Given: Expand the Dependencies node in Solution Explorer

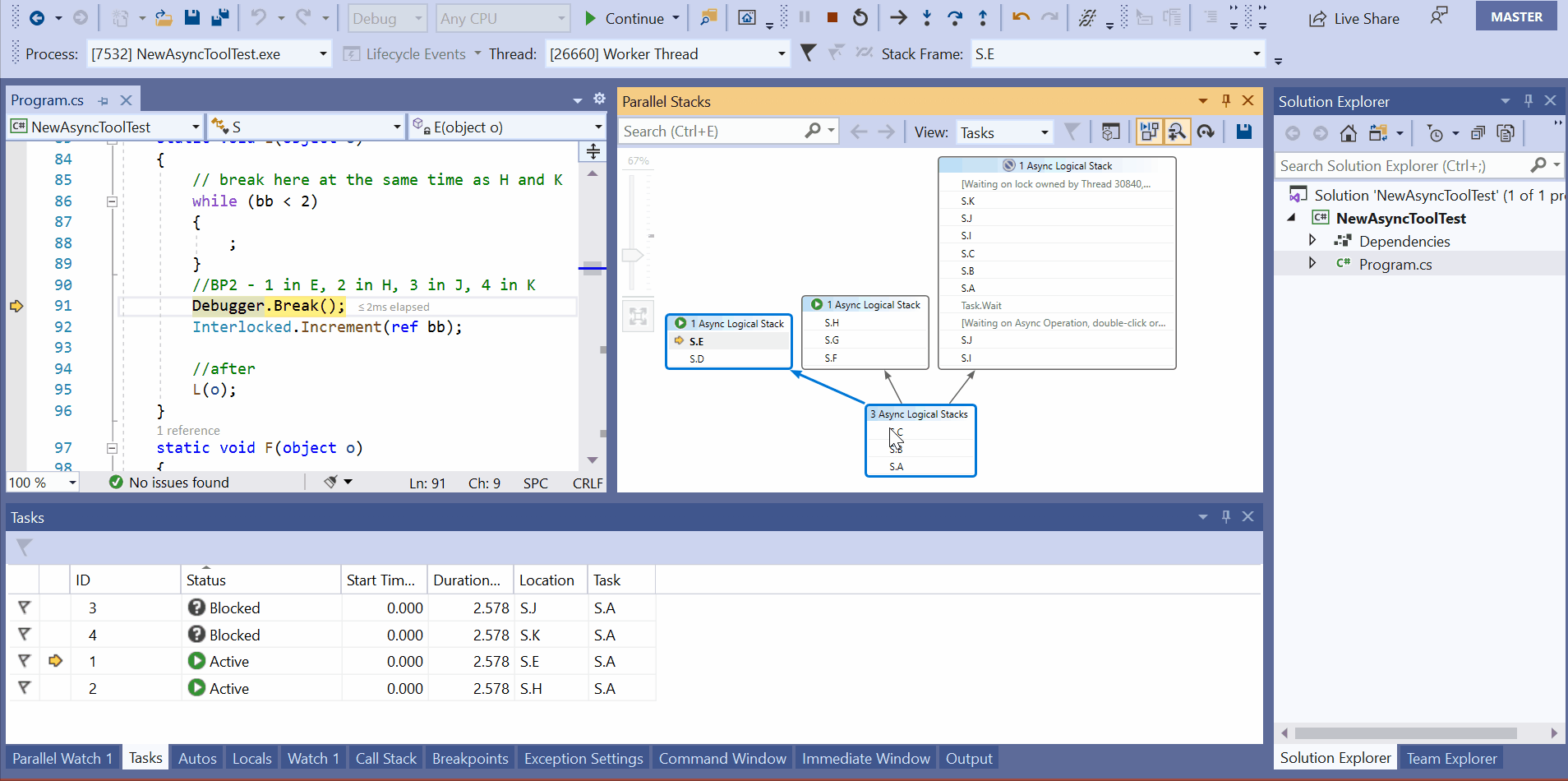Looking at the screenshot, I should [1312, 240].
